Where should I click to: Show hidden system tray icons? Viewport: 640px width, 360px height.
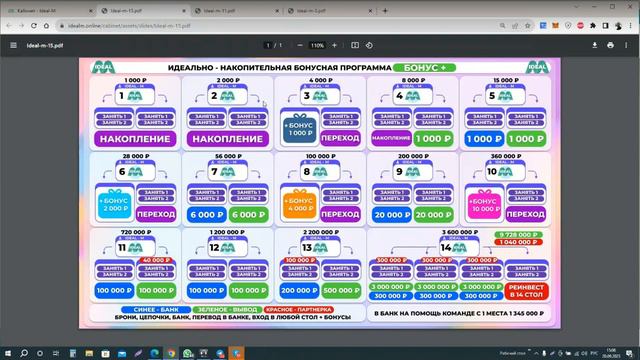point(536,353)
